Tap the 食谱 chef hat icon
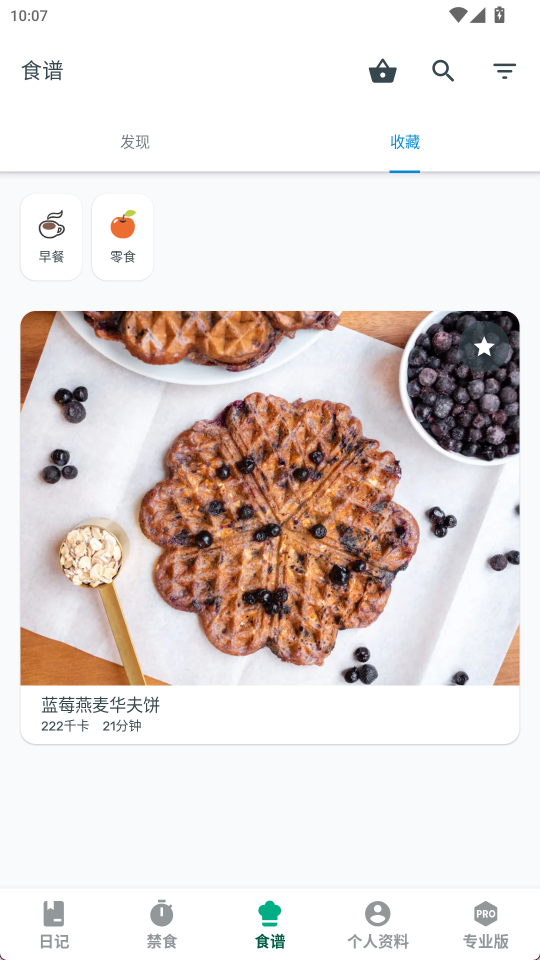 coord(269,913)
